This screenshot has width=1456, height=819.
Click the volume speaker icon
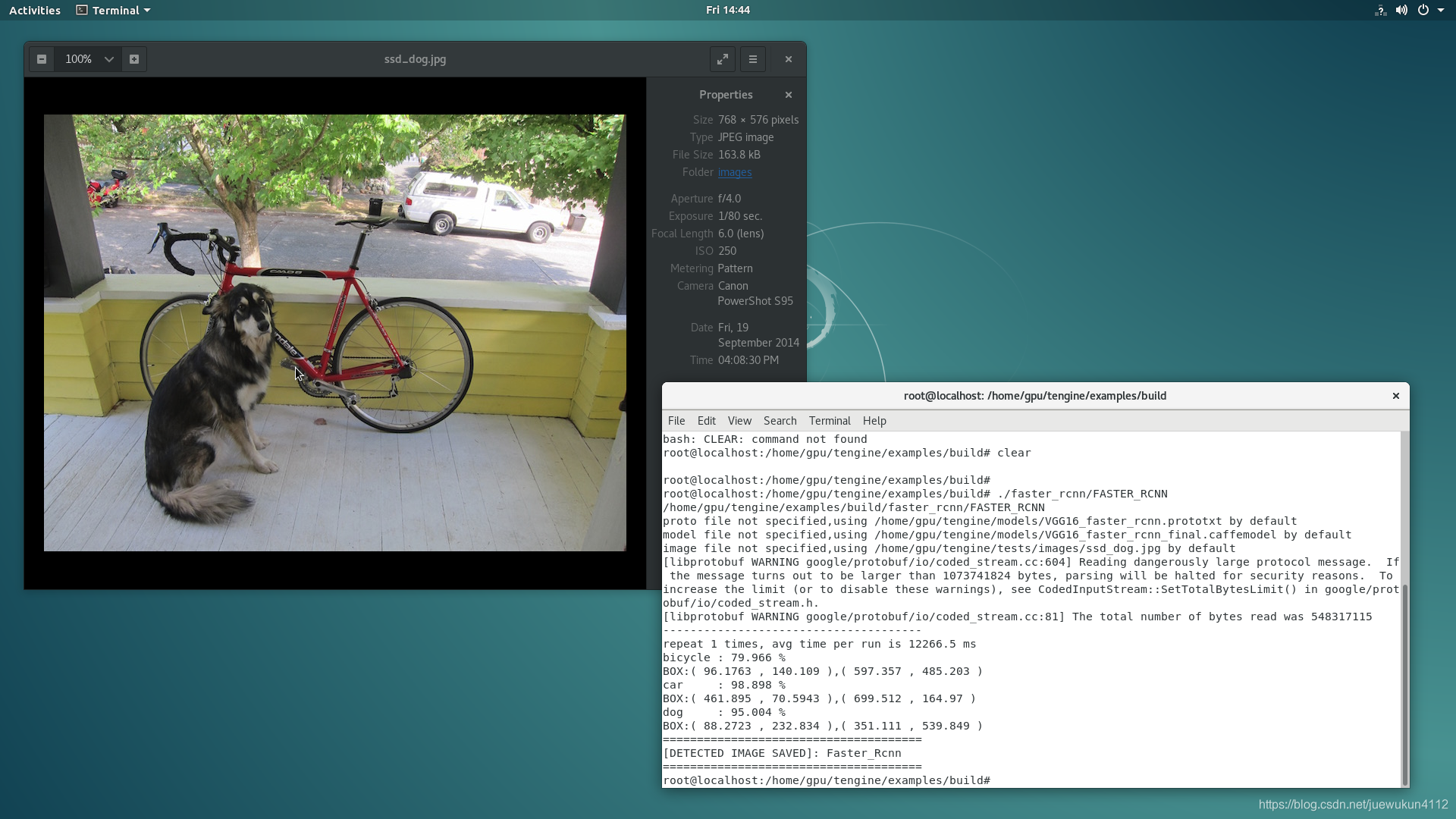point(1401,10)
